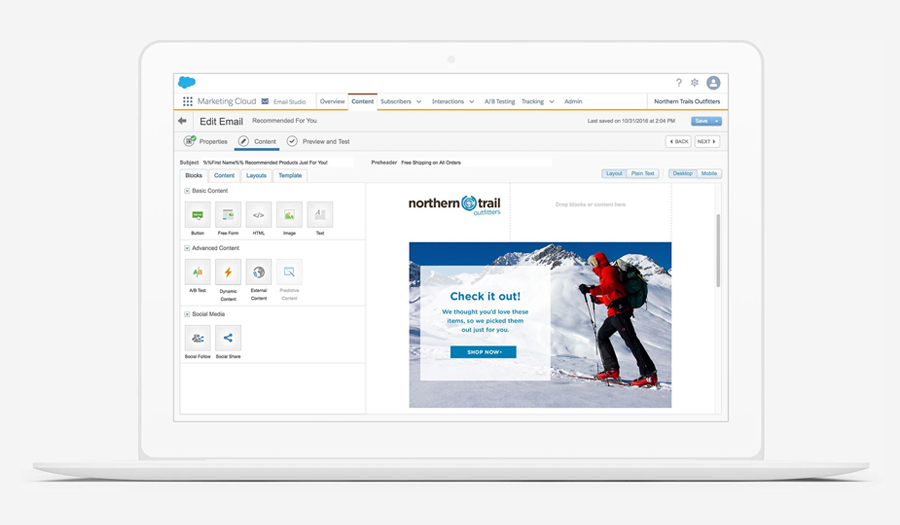Open the Content navigation tab

pyautogui.click(x=363, y=102)
